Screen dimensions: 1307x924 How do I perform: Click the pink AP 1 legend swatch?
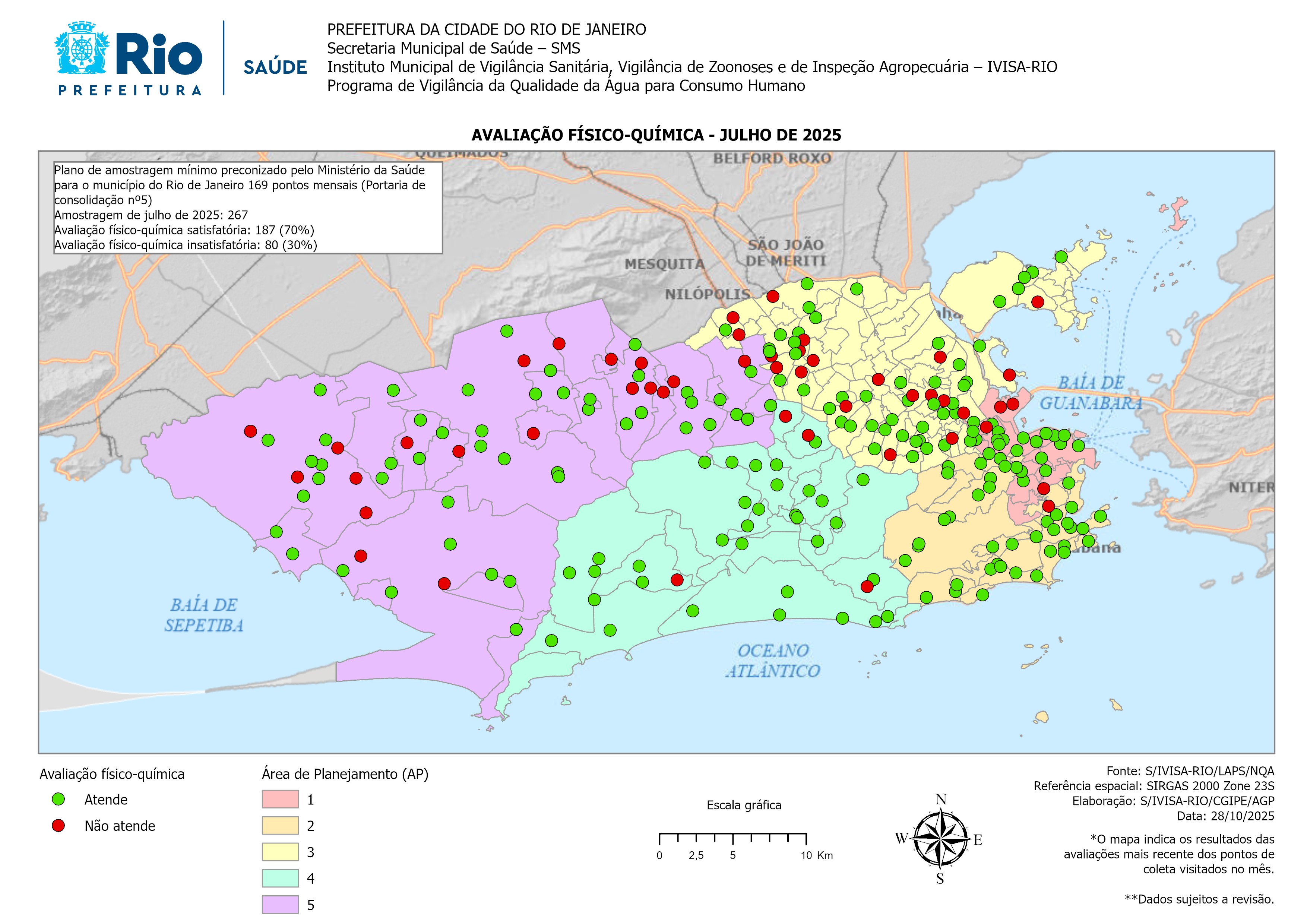pos(280,799)
